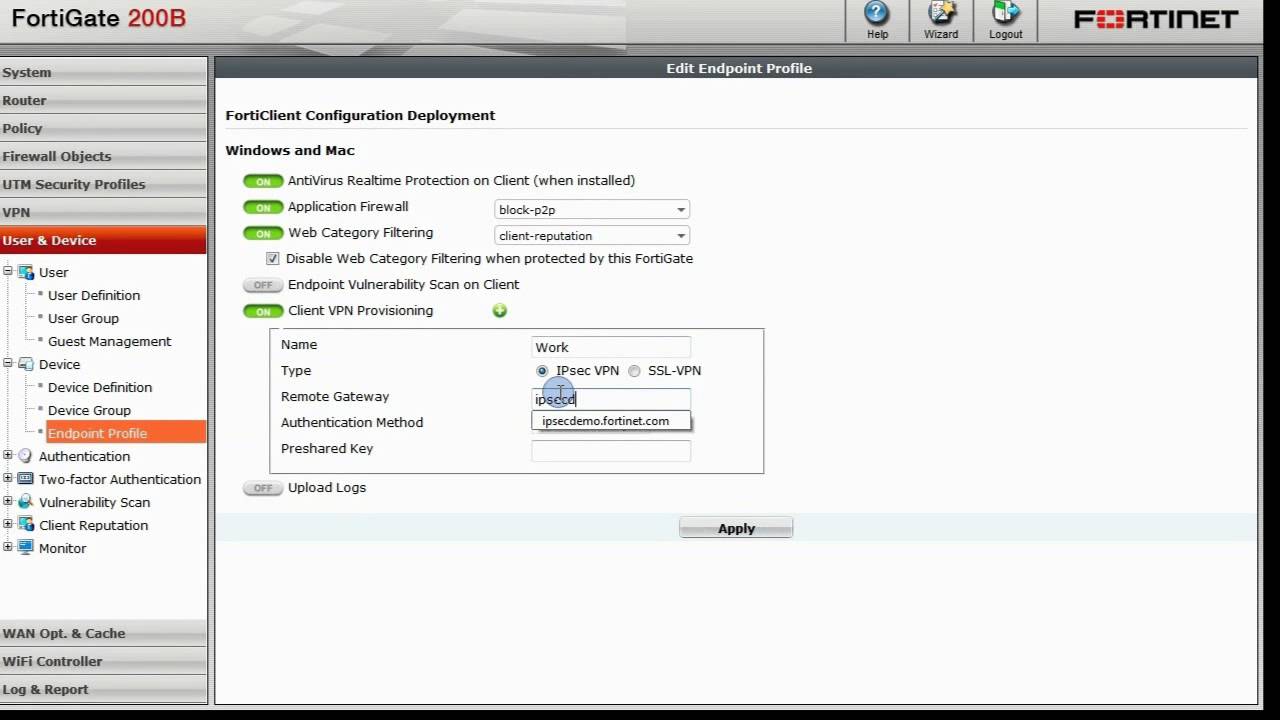Click the Name input field
This screenshot has height=720, width=1280.
(x=611, y=347)
